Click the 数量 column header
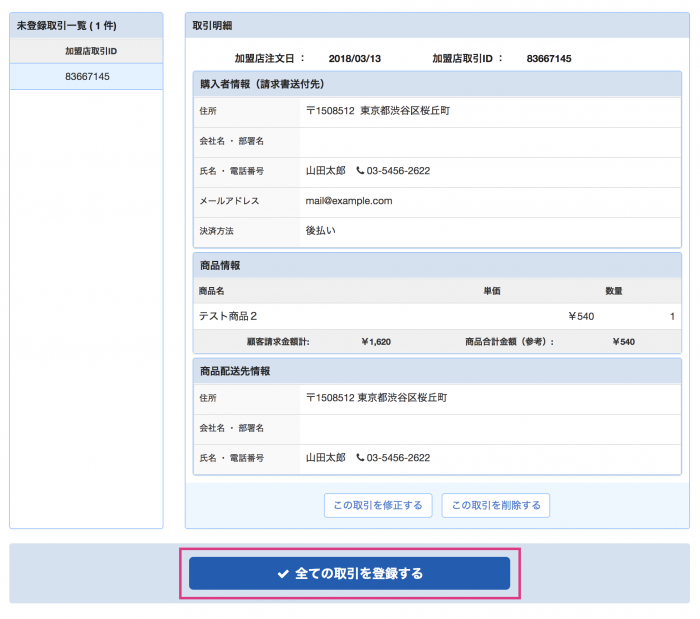This screenshot has width=700, height=619. click(x=613, y=291)
